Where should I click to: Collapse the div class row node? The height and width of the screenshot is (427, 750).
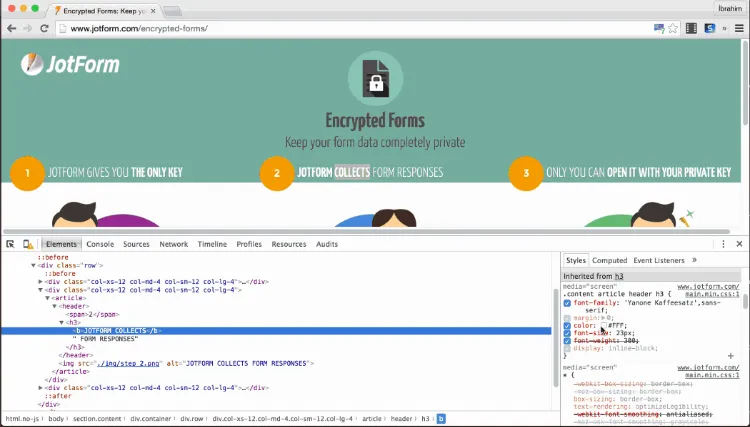coord(33,265)
